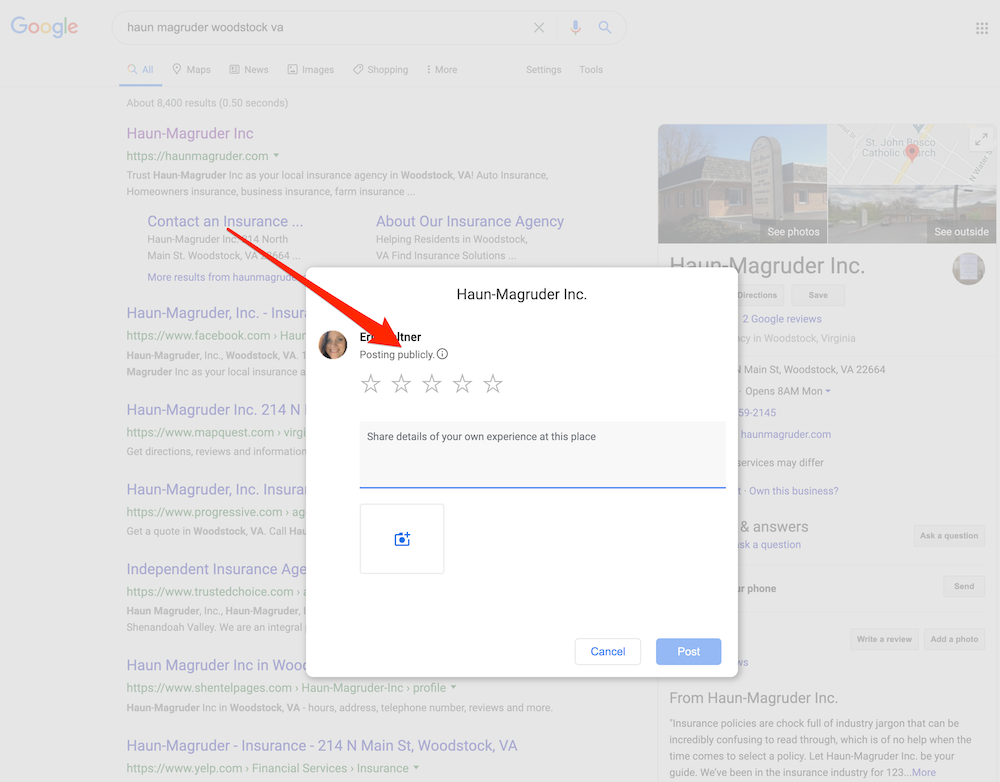
Task: Expand the shentelpages.com result dropdown arrow
Action: [x=453, y=687]
